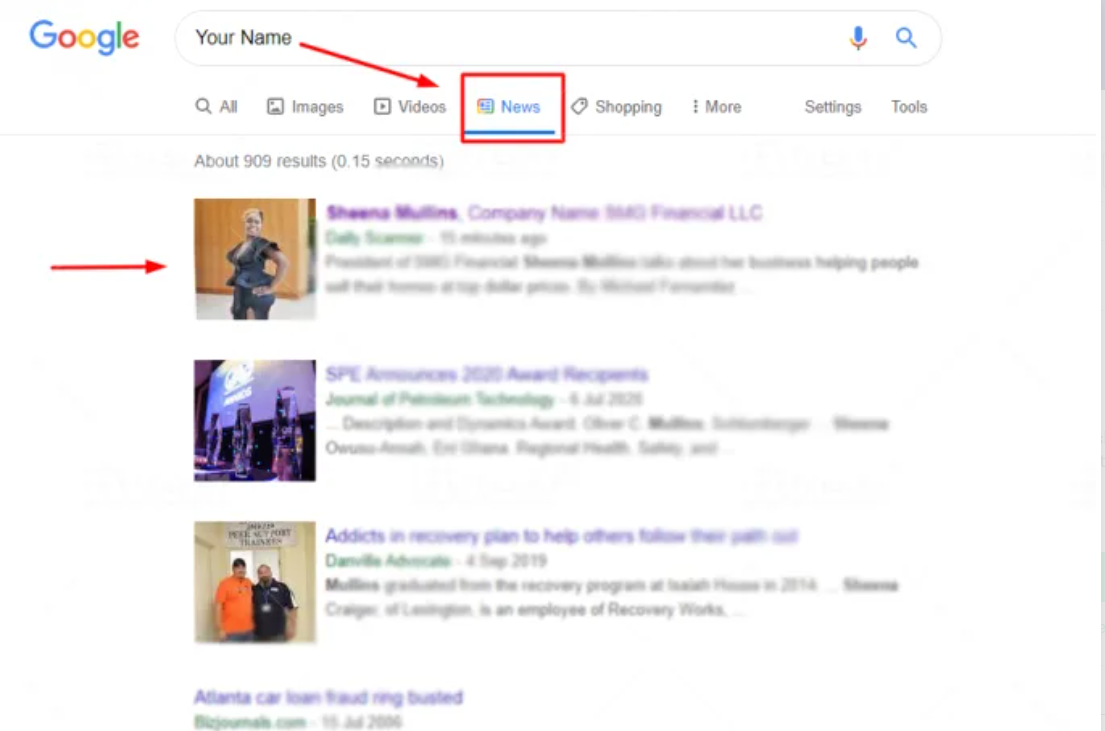Viewport: 1105px width, 731px height.
Task: Open SPE Announces 2020 Award Recipients article
Action: click(x=486, y=375)
